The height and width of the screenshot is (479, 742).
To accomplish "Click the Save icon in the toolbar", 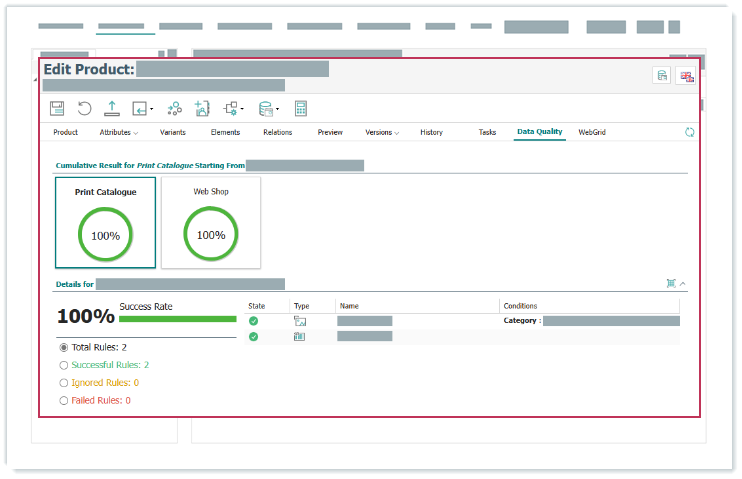I will click(57, 108).
